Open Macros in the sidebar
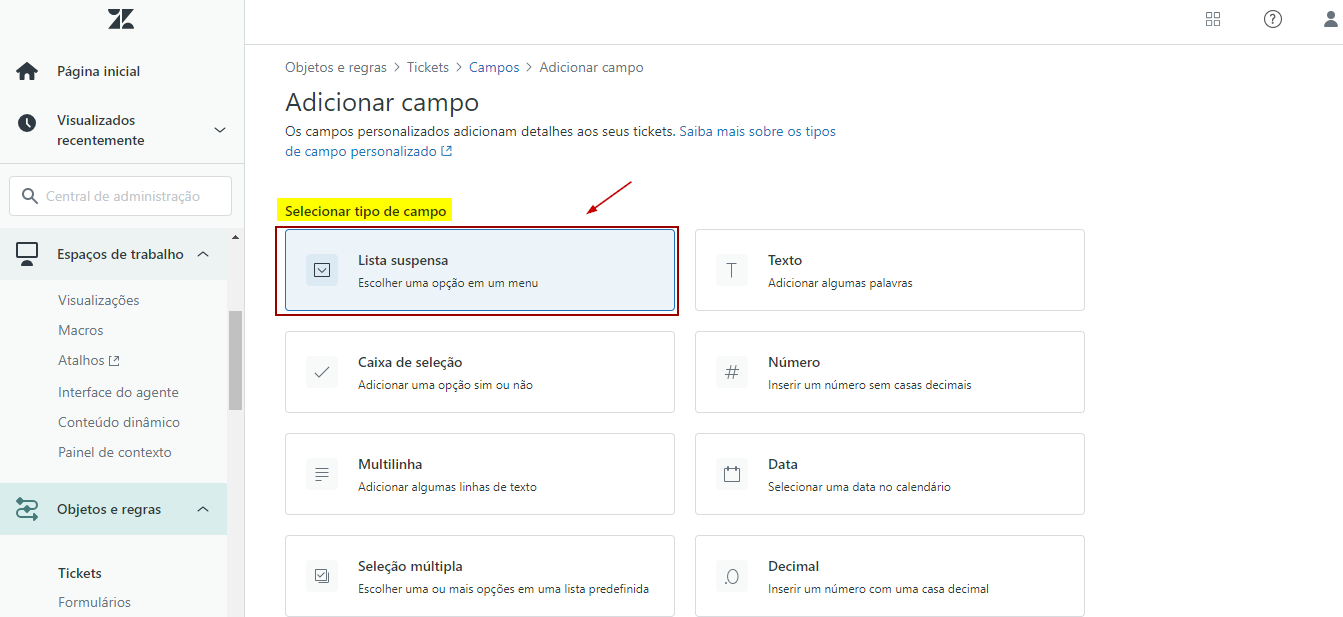Screen dimensions: 1343x617 tap(81, 330)
